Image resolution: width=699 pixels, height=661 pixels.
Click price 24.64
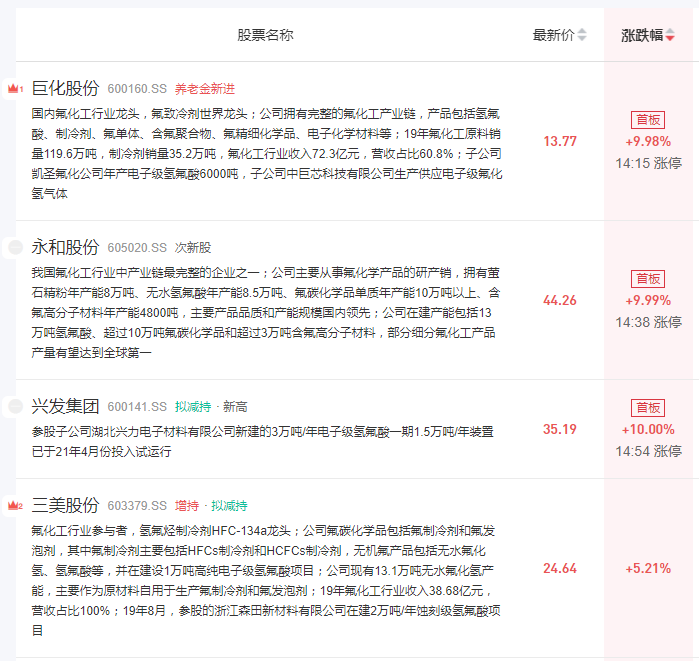pyautogui.click(x=560, y=568)
